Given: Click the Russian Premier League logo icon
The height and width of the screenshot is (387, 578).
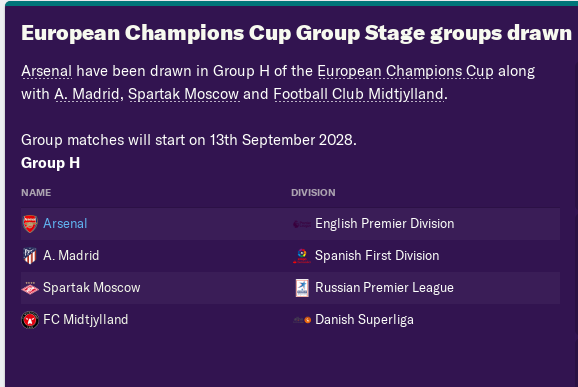Looking at the screenshot, I should tap(302, 288).
